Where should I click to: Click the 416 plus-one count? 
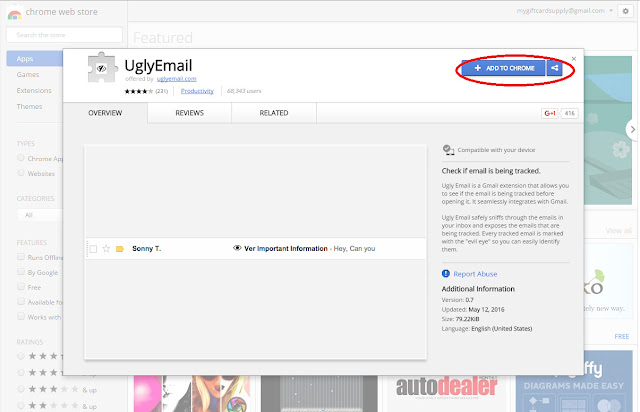click(x=570, y=113)
